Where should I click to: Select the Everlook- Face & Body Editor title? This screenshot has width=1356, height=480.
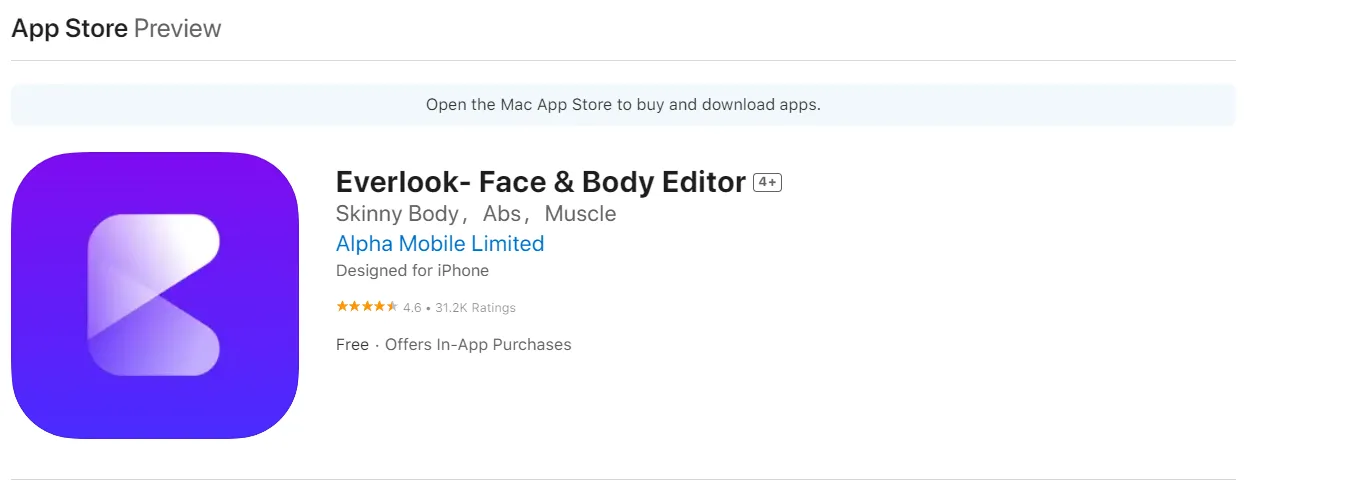(x=540, y=182)
